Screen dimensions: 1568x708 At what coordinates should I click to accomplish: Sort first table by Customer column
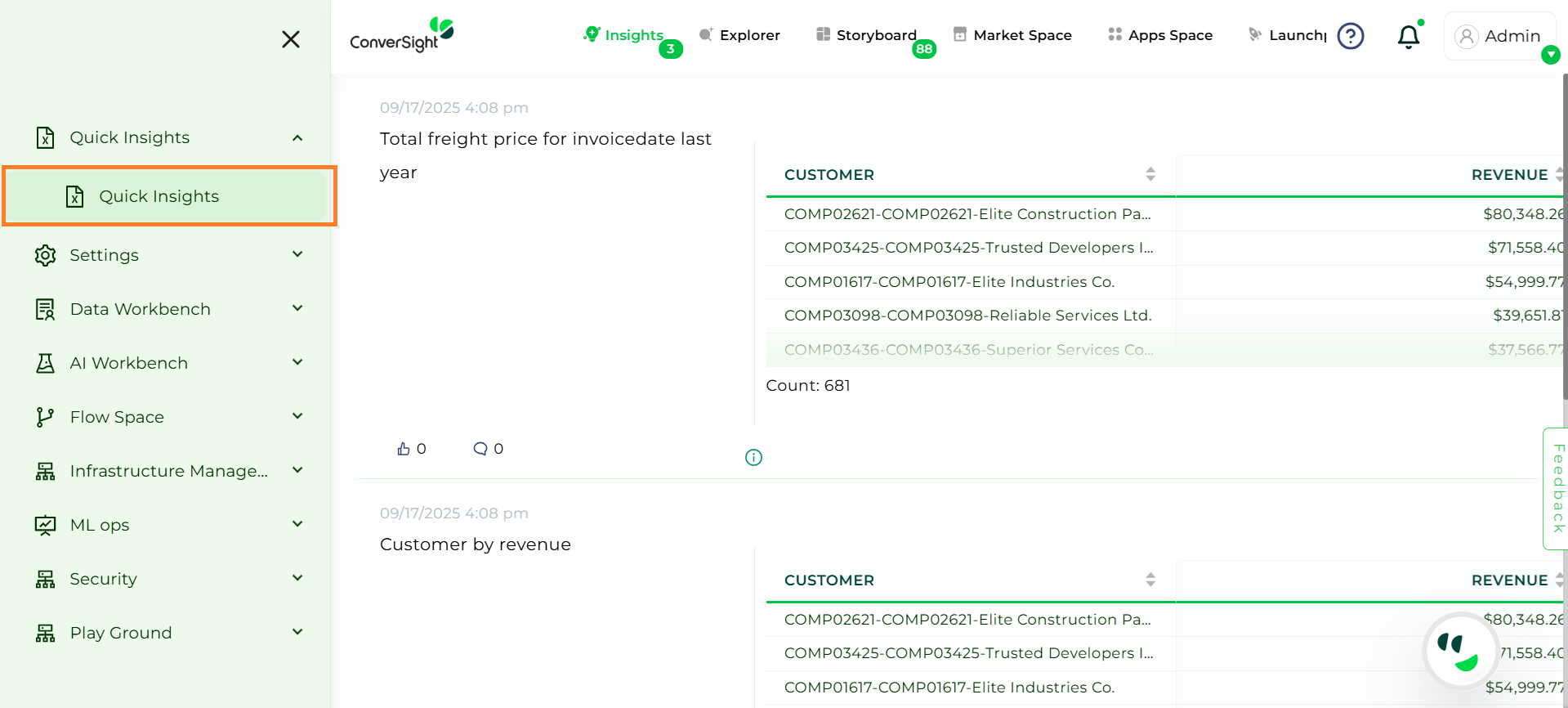click(1150, 174)
